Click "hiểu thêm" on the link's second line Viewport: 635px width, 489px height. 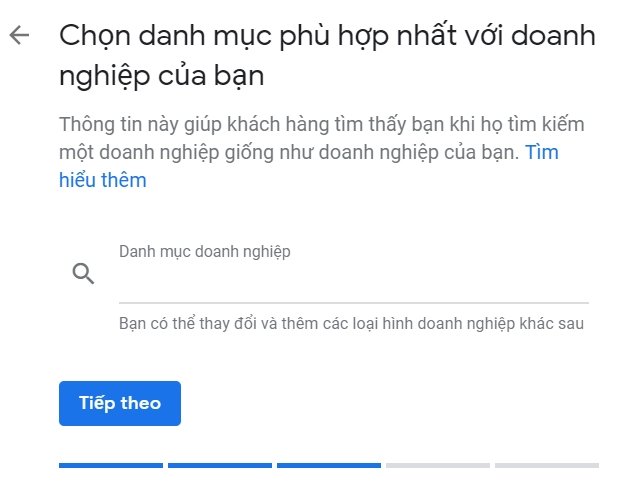click(102, 181)
